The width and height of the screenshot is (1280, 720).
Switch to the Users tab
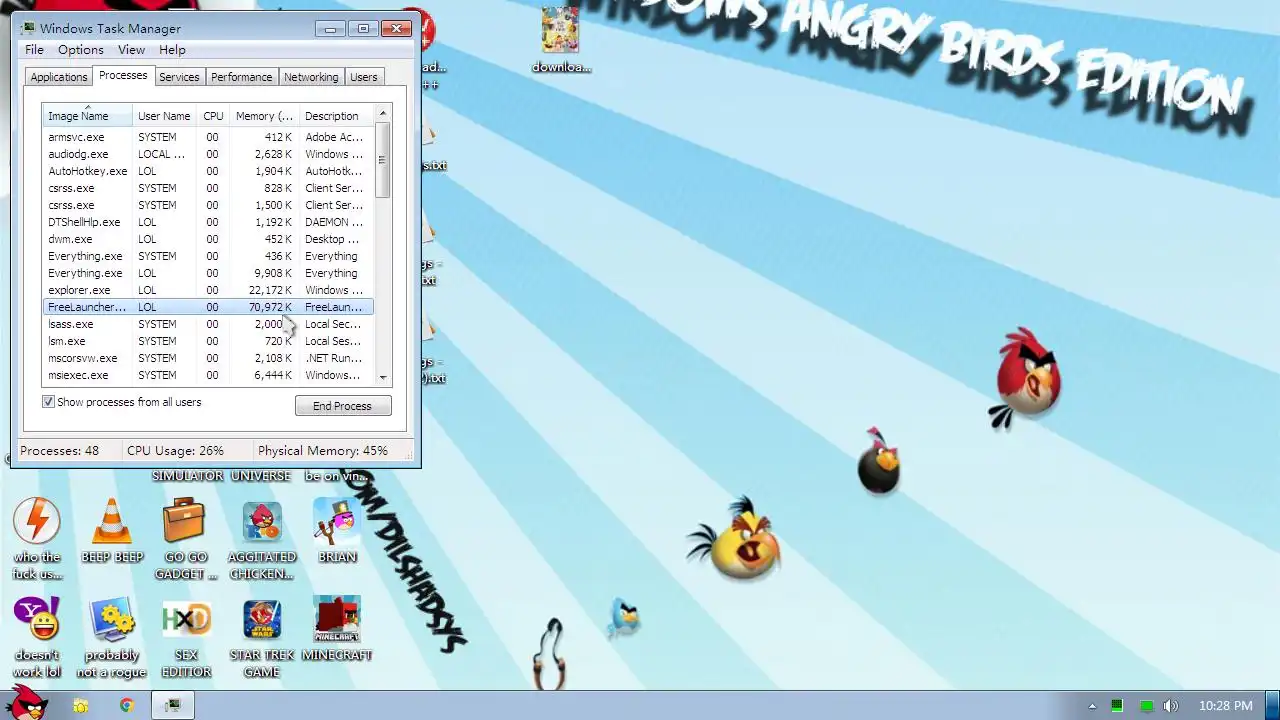[x=364, y=77]
